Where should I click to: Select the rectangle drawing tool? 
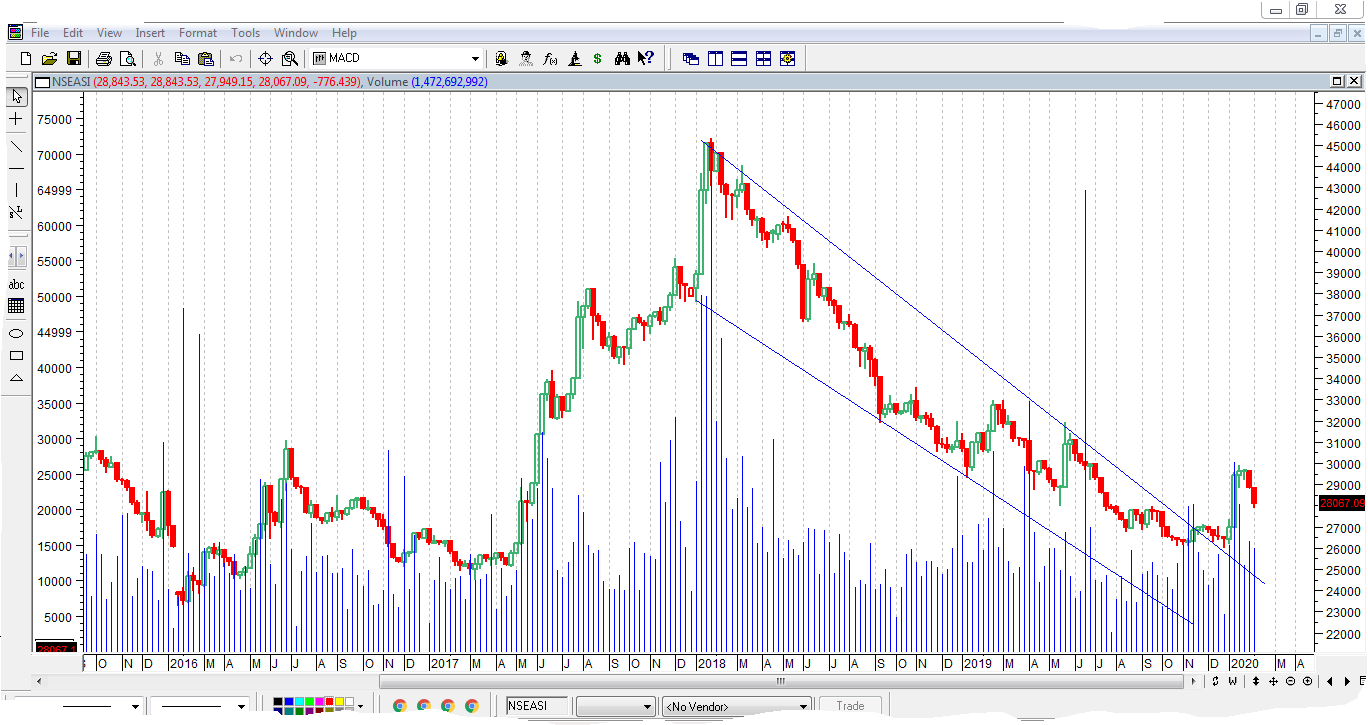click(16, 355)
